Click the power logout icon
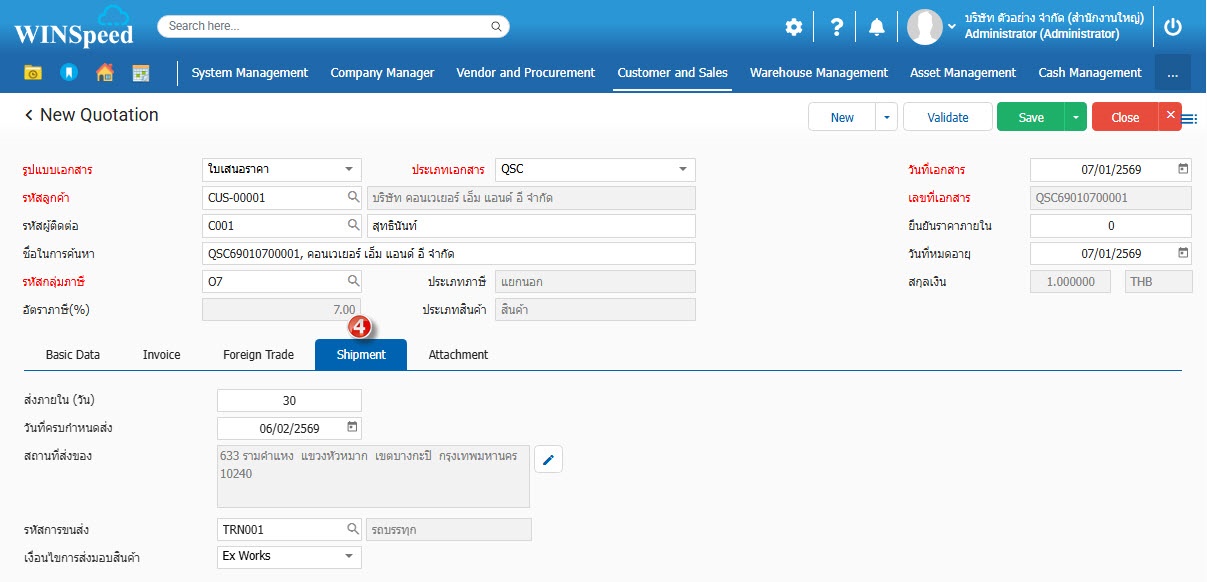 (1173, 27)
